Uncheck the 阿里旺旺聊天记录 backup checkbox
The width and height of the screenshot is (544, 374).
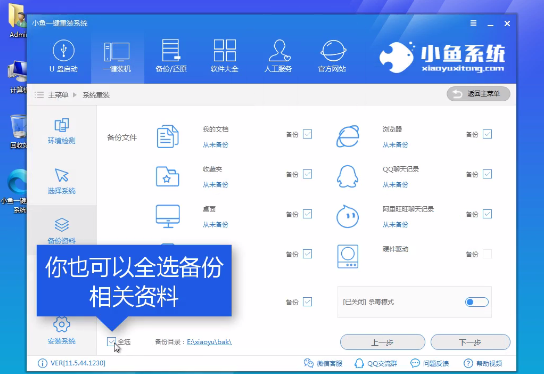[487, 214]
